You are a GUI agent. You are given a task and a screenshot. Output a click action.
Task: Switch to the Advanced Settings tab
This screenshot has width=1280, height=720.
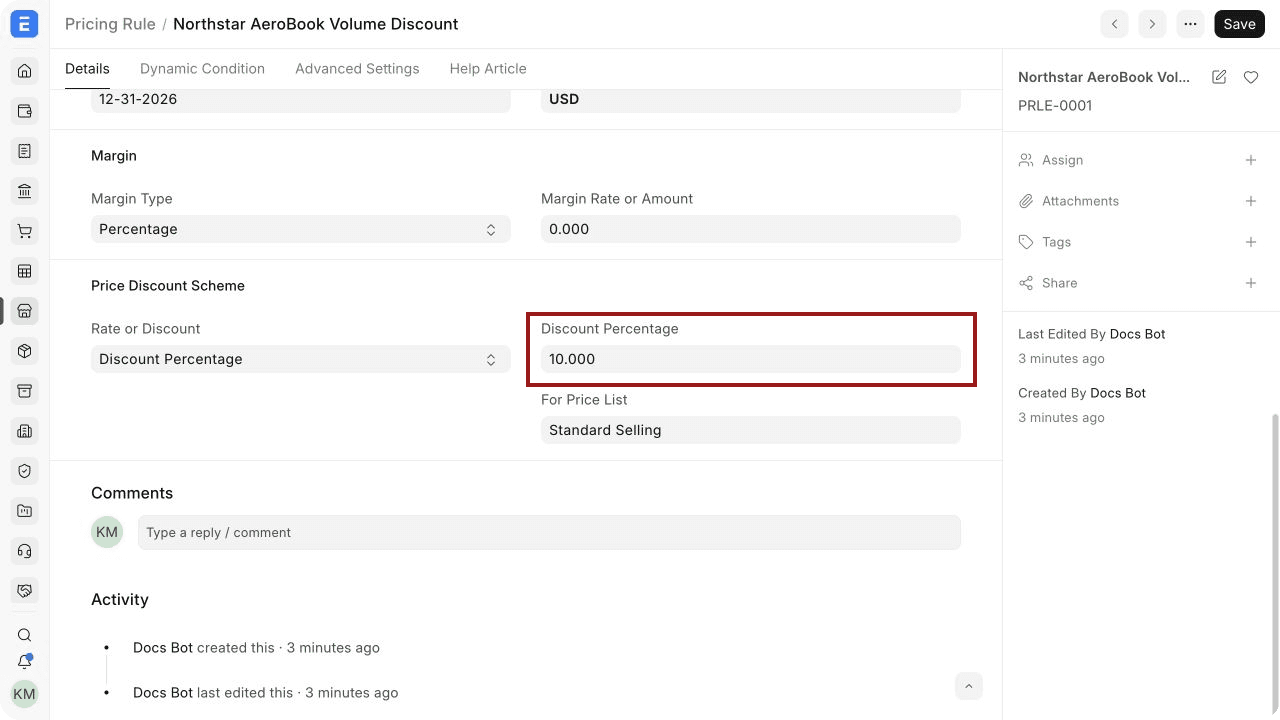(357, 69)
